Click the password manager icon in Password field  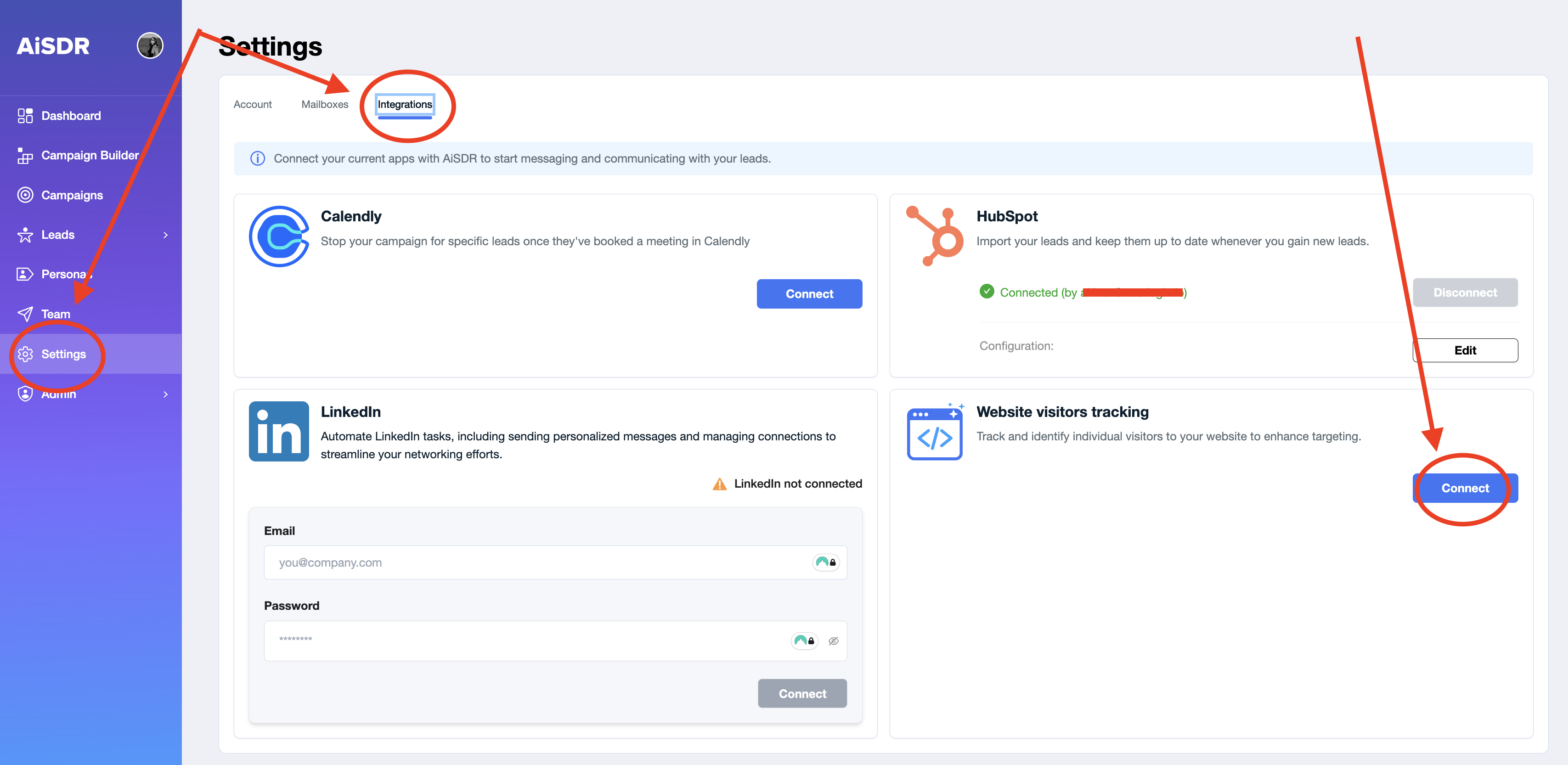coord(805,640)
